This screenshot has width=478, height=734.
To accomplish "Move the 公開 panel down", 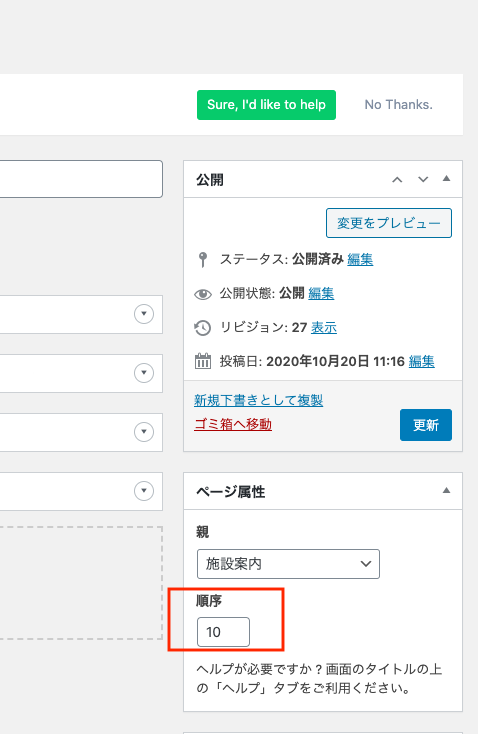I will pos(423,179).
